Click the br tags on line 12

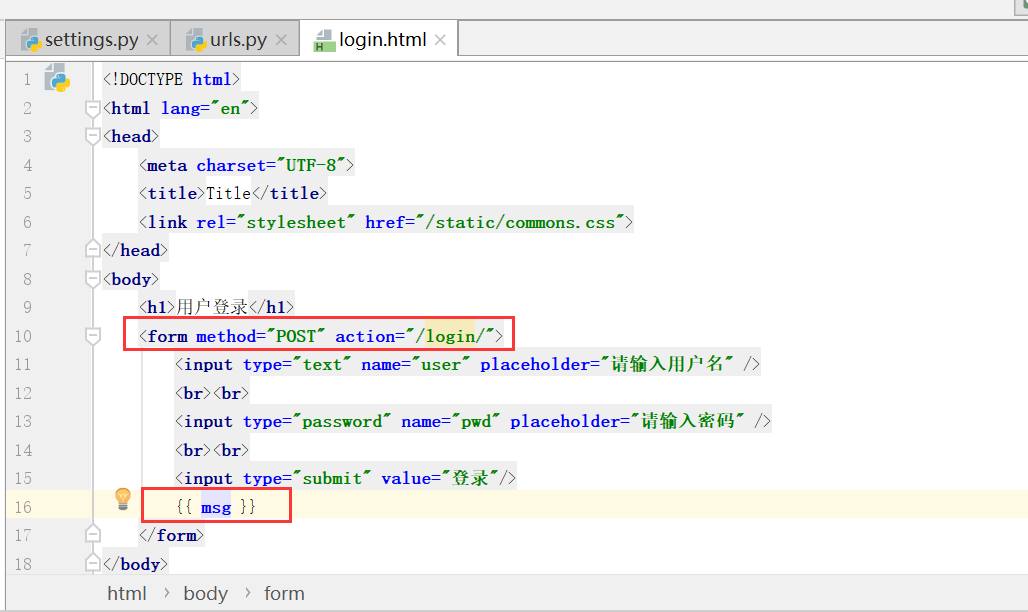tap(212, 393)
